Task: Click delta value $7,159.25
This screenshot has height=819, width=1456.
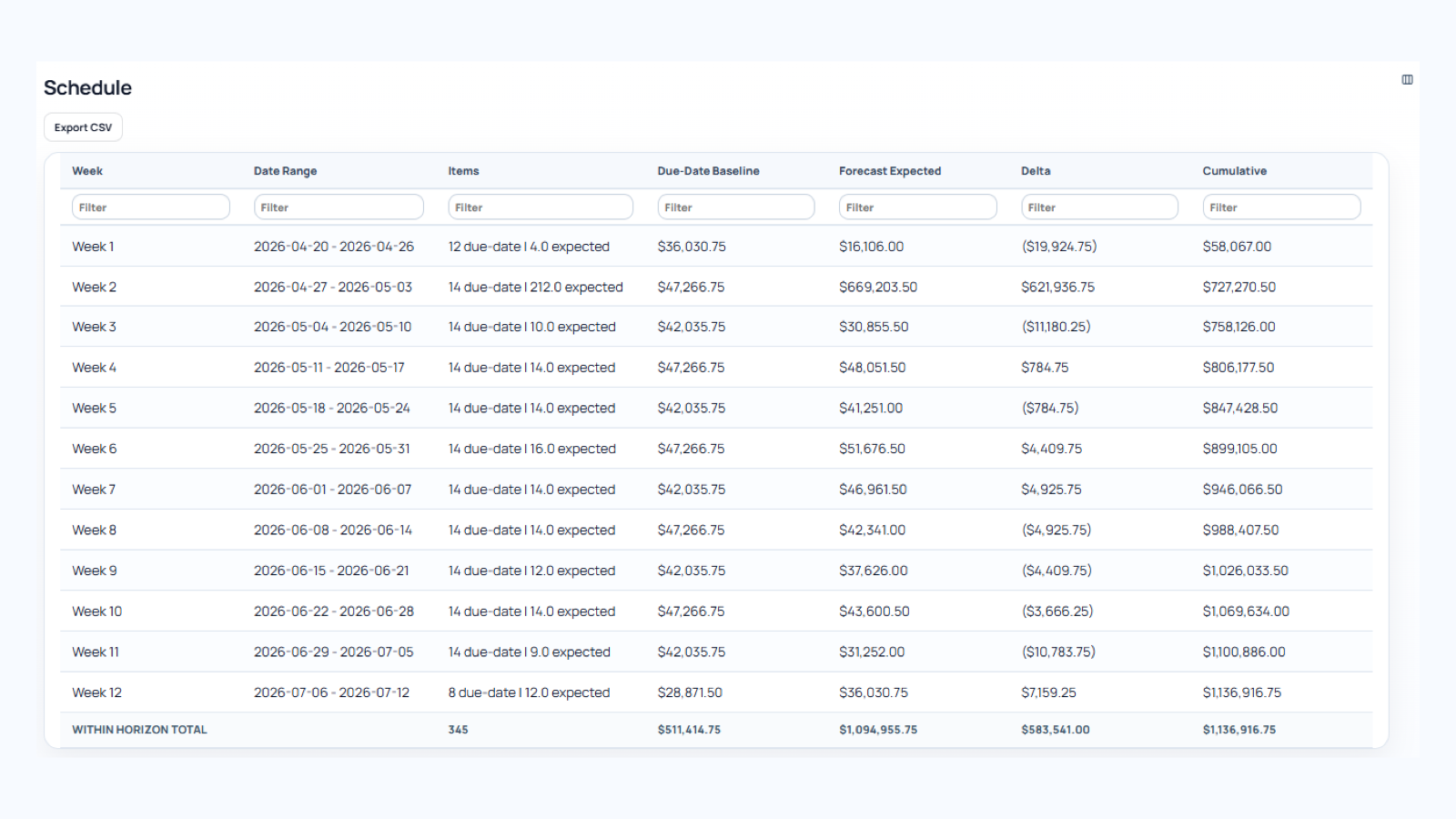Action: [1048, 693]
